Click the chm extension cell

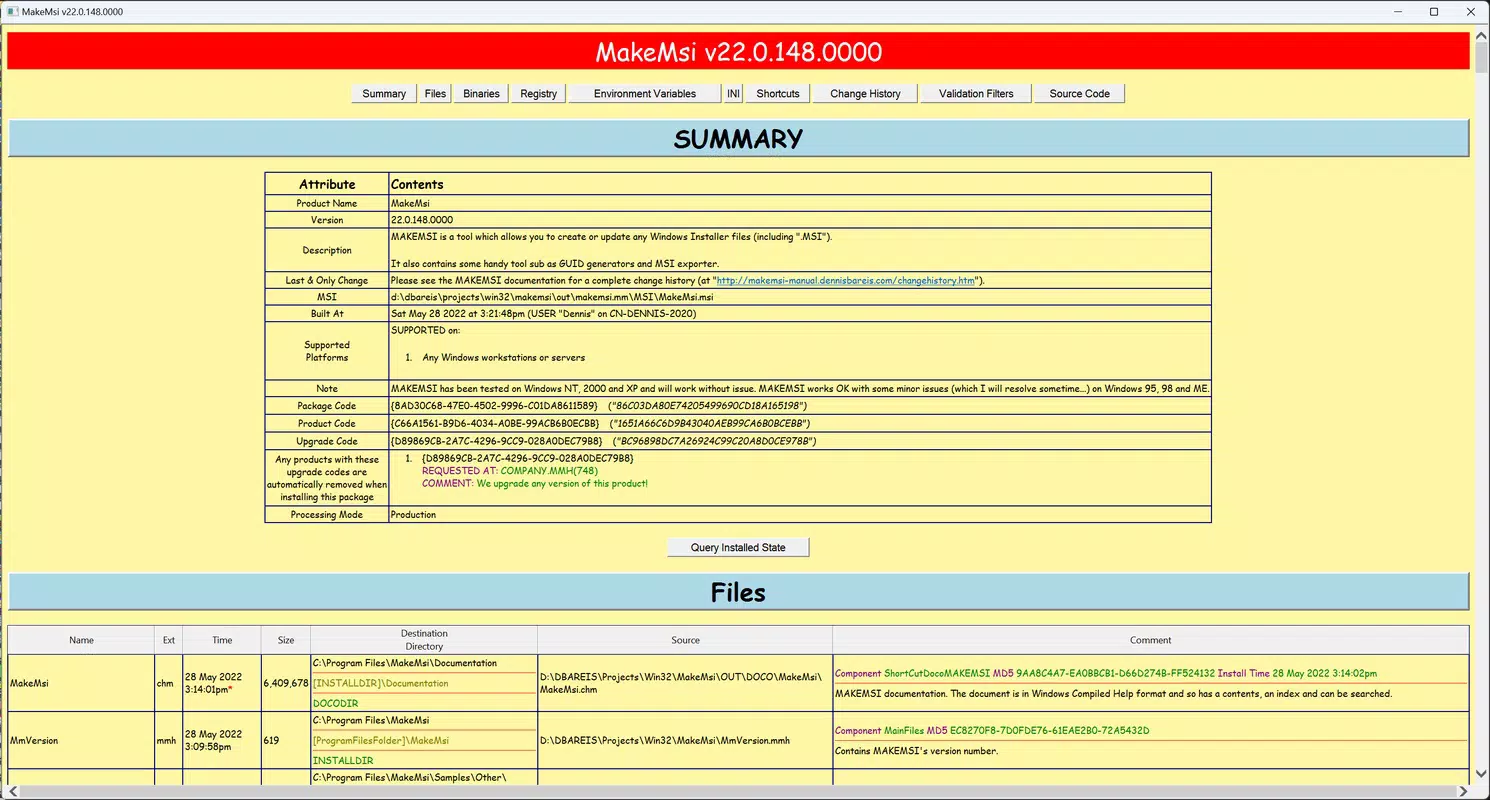166,684
